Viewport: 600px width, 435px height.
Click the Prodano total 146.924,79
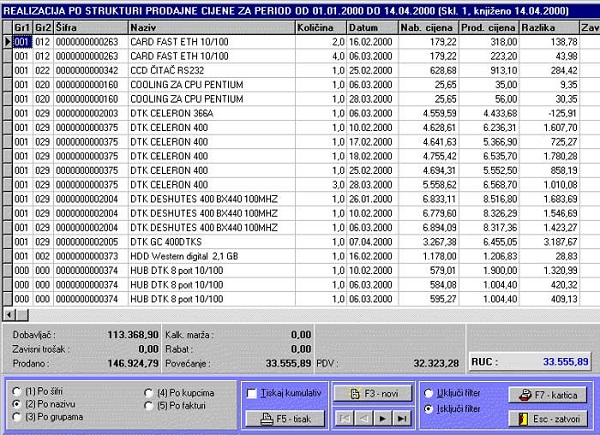point(133,363)
